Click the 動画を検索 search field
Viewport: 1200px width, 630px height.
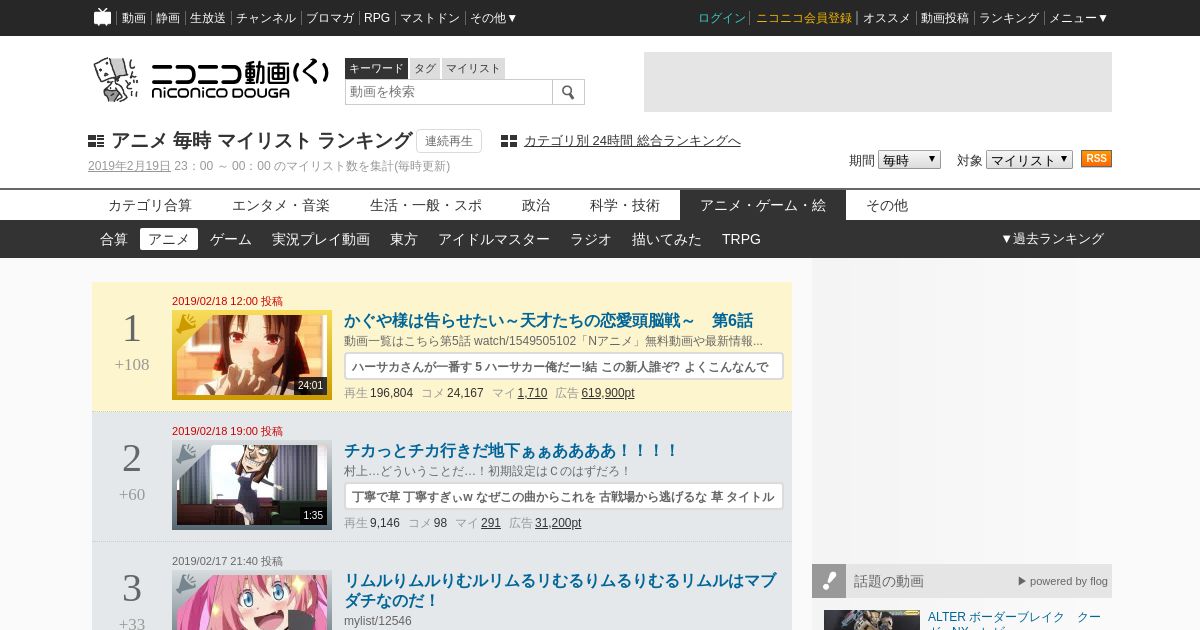point(448,92)
